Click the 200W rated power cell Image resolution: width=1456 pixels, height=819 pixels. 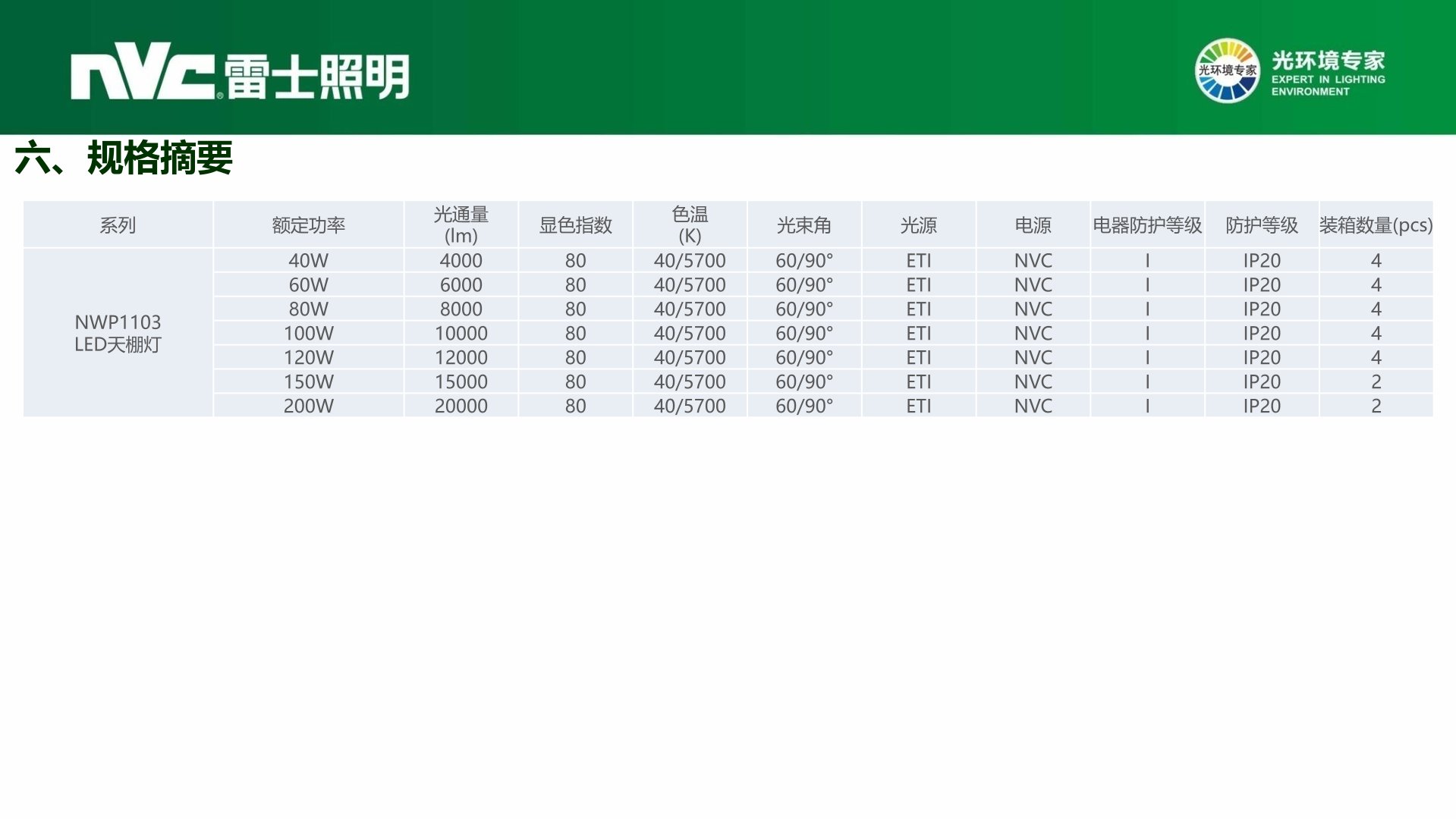tap(308, 406)
